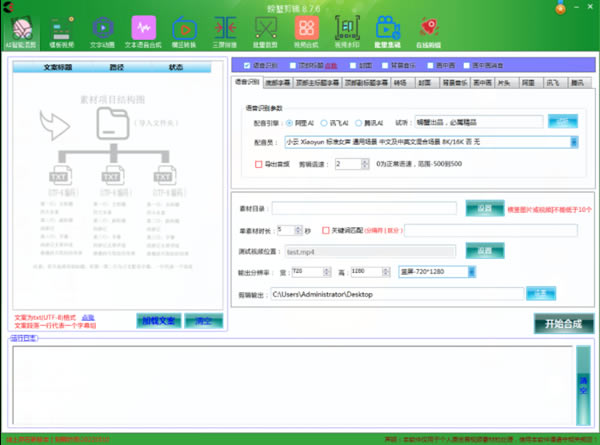The image size is (600, 445).
Task: Click the 加载文案 button
Action: tap(156, 321)
